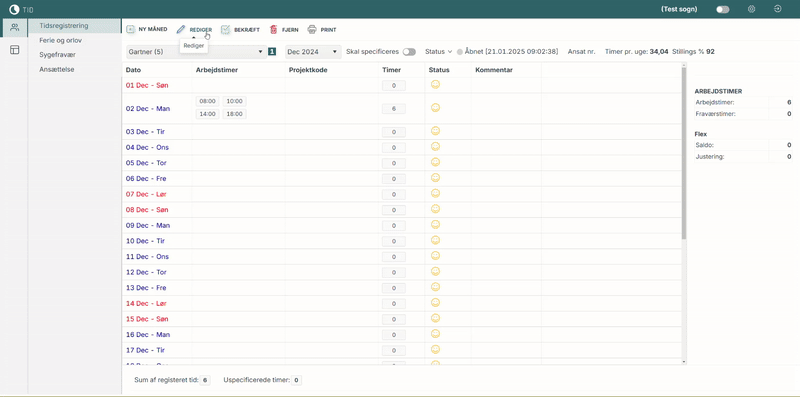Click the BEKRÆFT button label

point(247,30)
